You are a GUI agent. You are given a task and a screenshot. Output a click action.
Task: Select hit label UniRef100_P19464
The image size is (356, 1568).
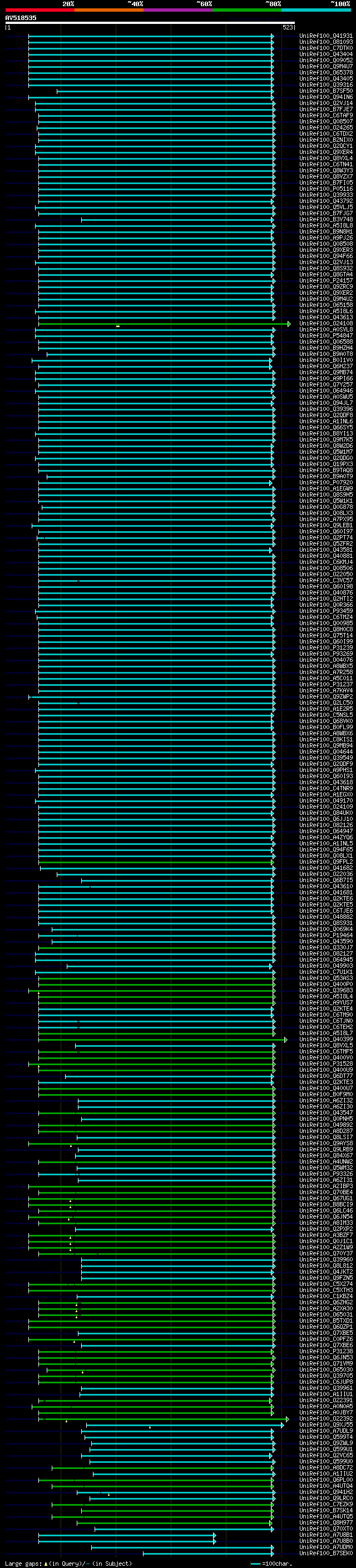point(325,935)
